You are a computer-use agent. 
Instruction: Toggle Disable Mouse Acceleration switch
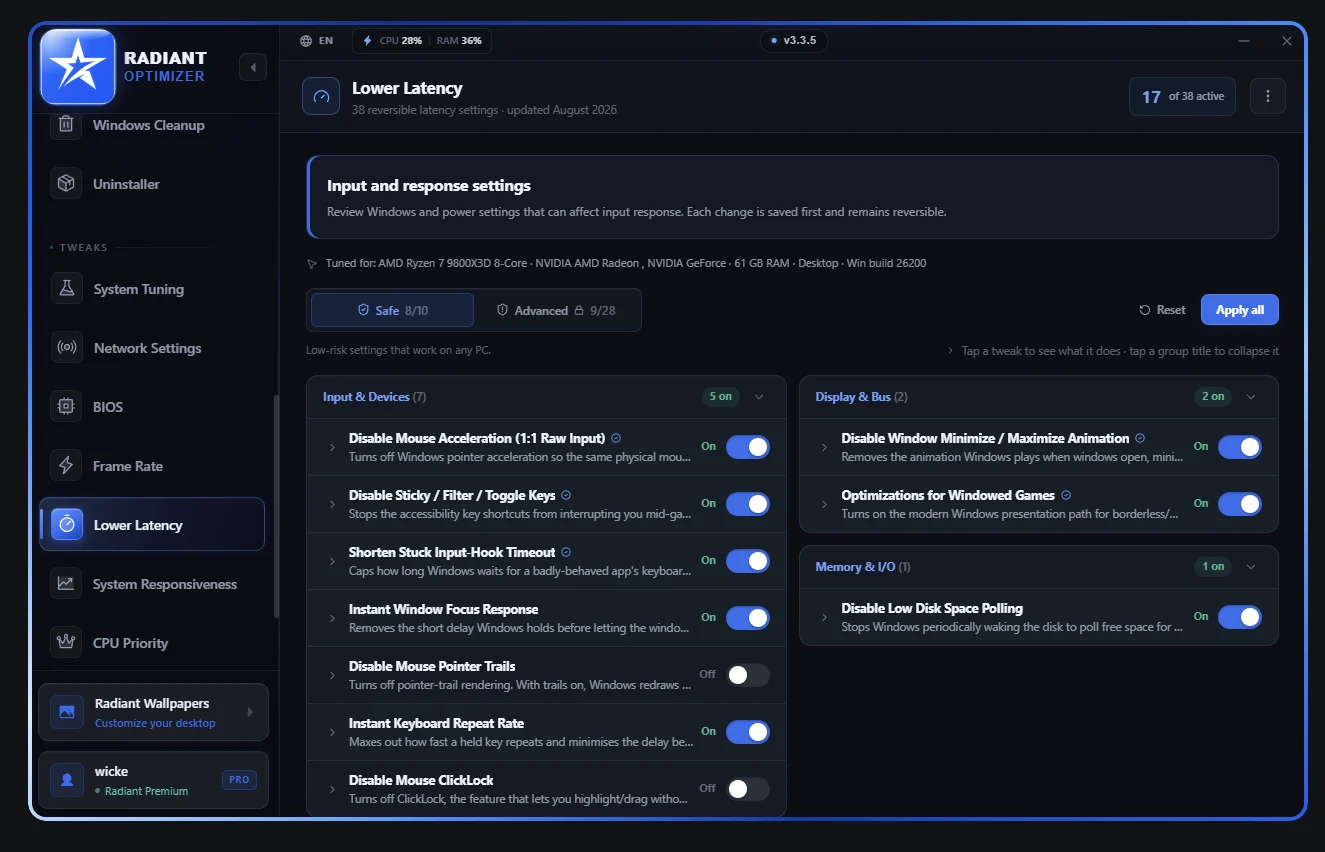[x=748, y=447]
